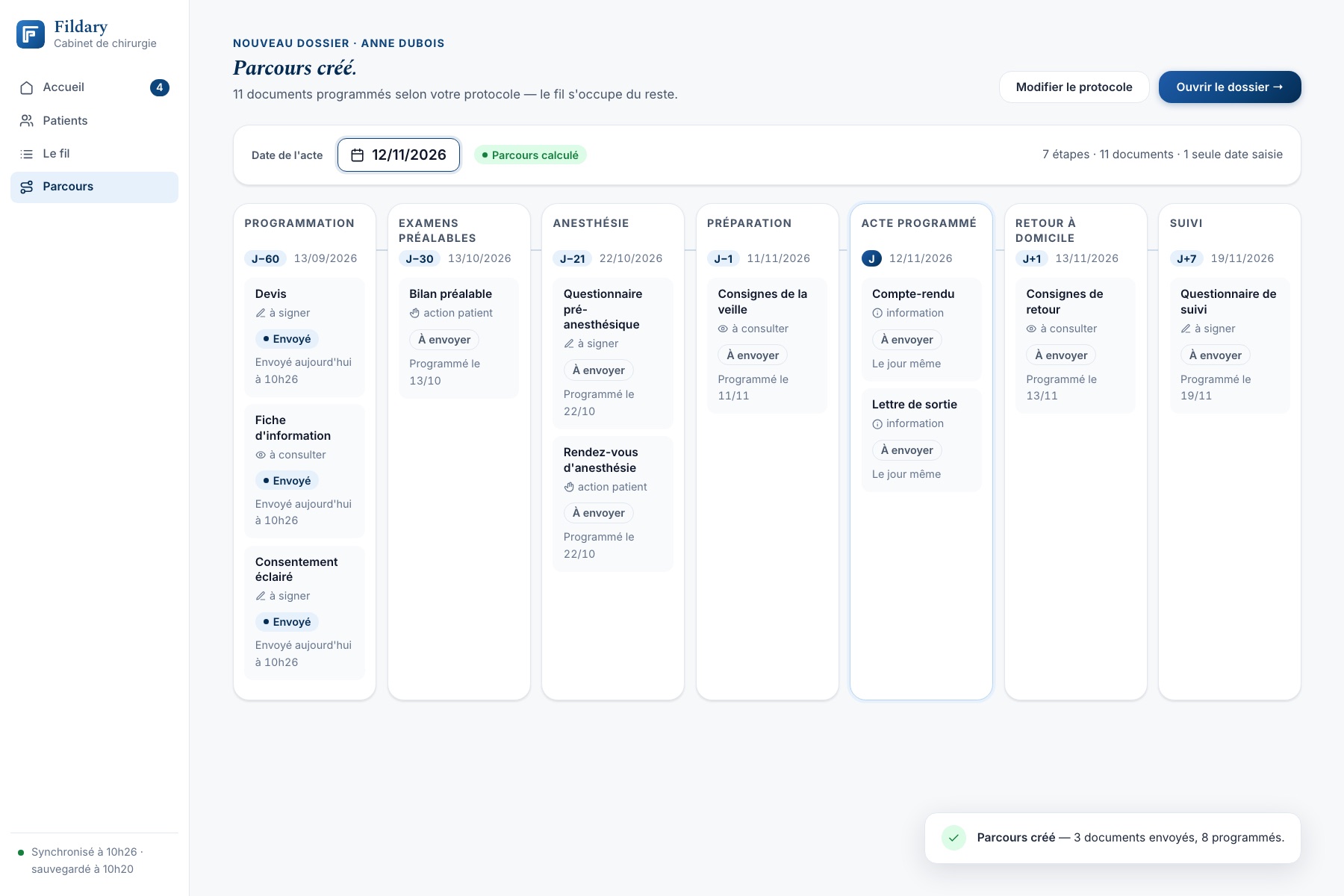Image resolution: width=1344 pixels, height=896 pixels.
Task: Click the J badge in Acte programmé
Action: [871, 259]
